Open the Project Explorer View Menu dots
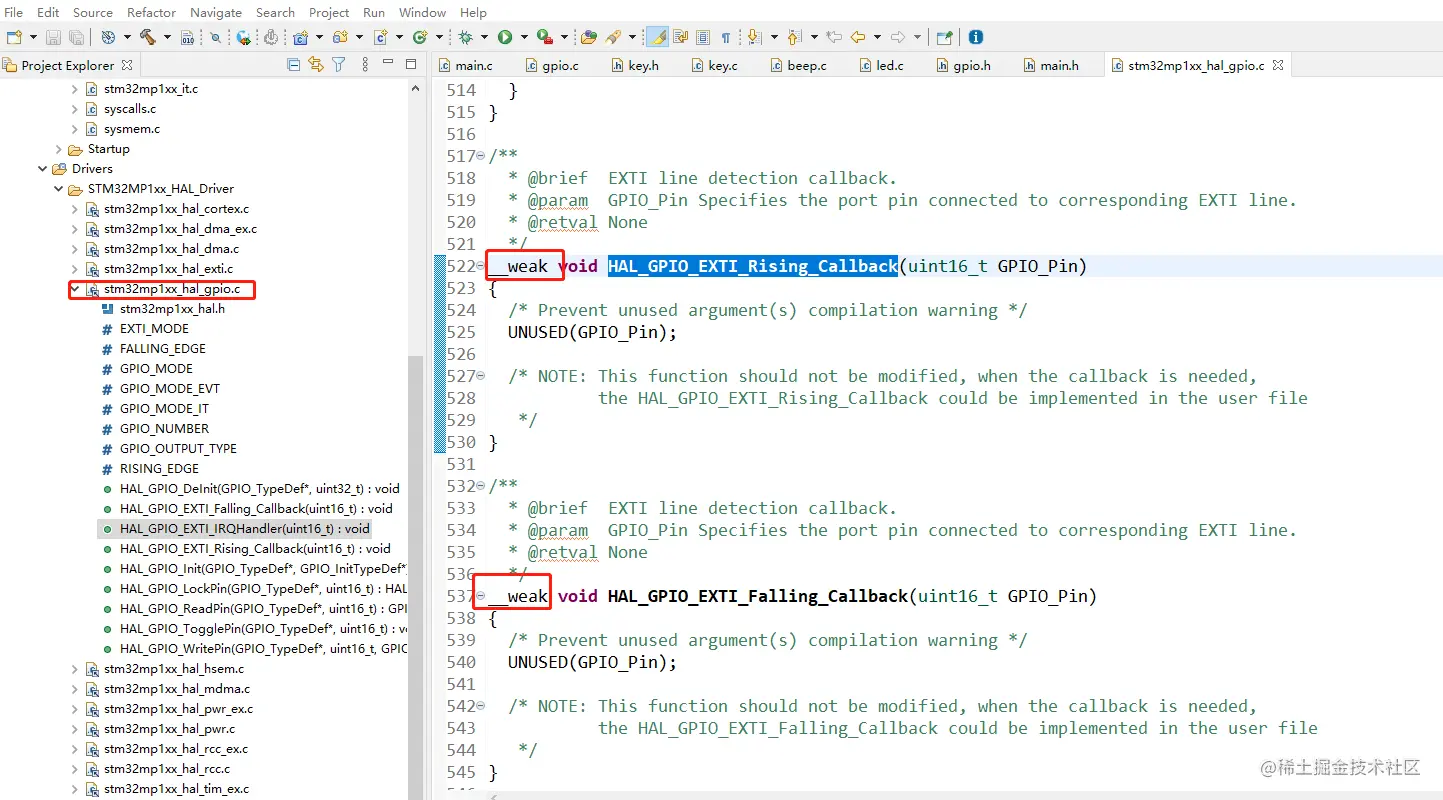1443x800 pixels. 364,65
